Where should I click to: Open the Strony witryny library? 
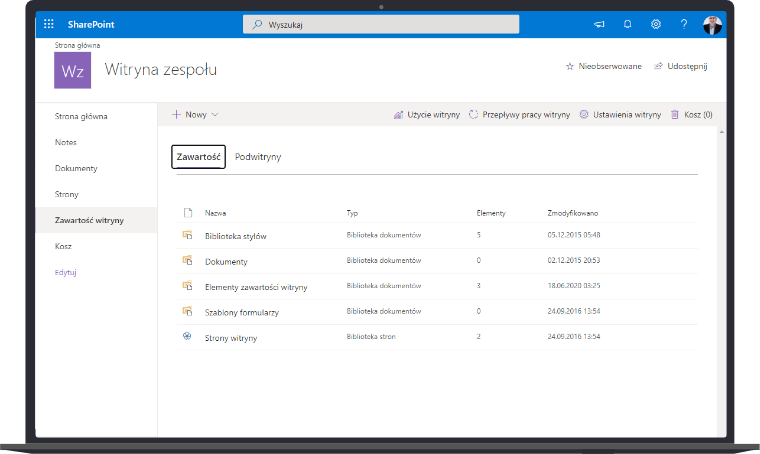click(231, 338)
